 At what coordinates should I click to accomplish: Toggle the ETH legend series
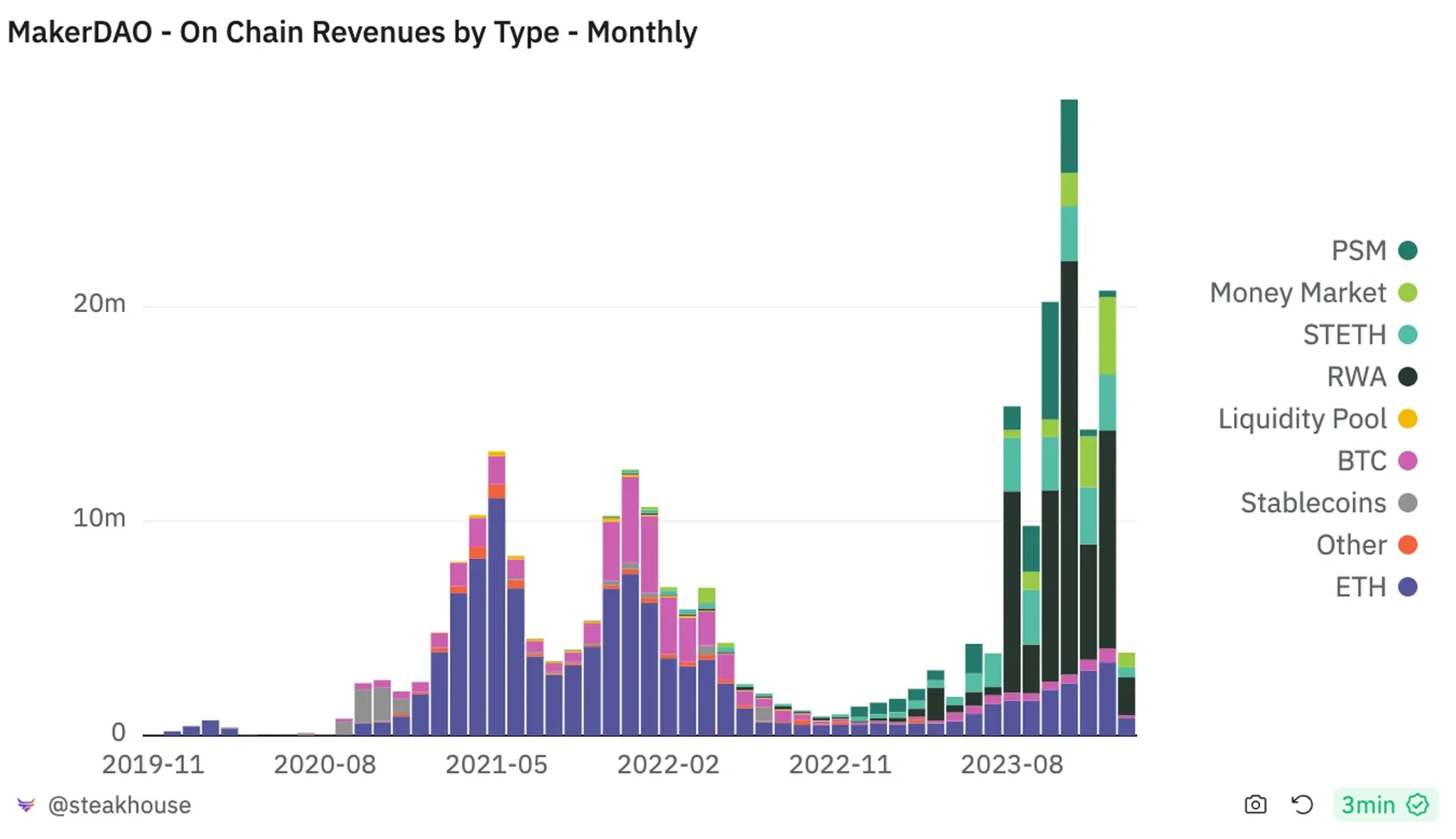[1376, 587]
